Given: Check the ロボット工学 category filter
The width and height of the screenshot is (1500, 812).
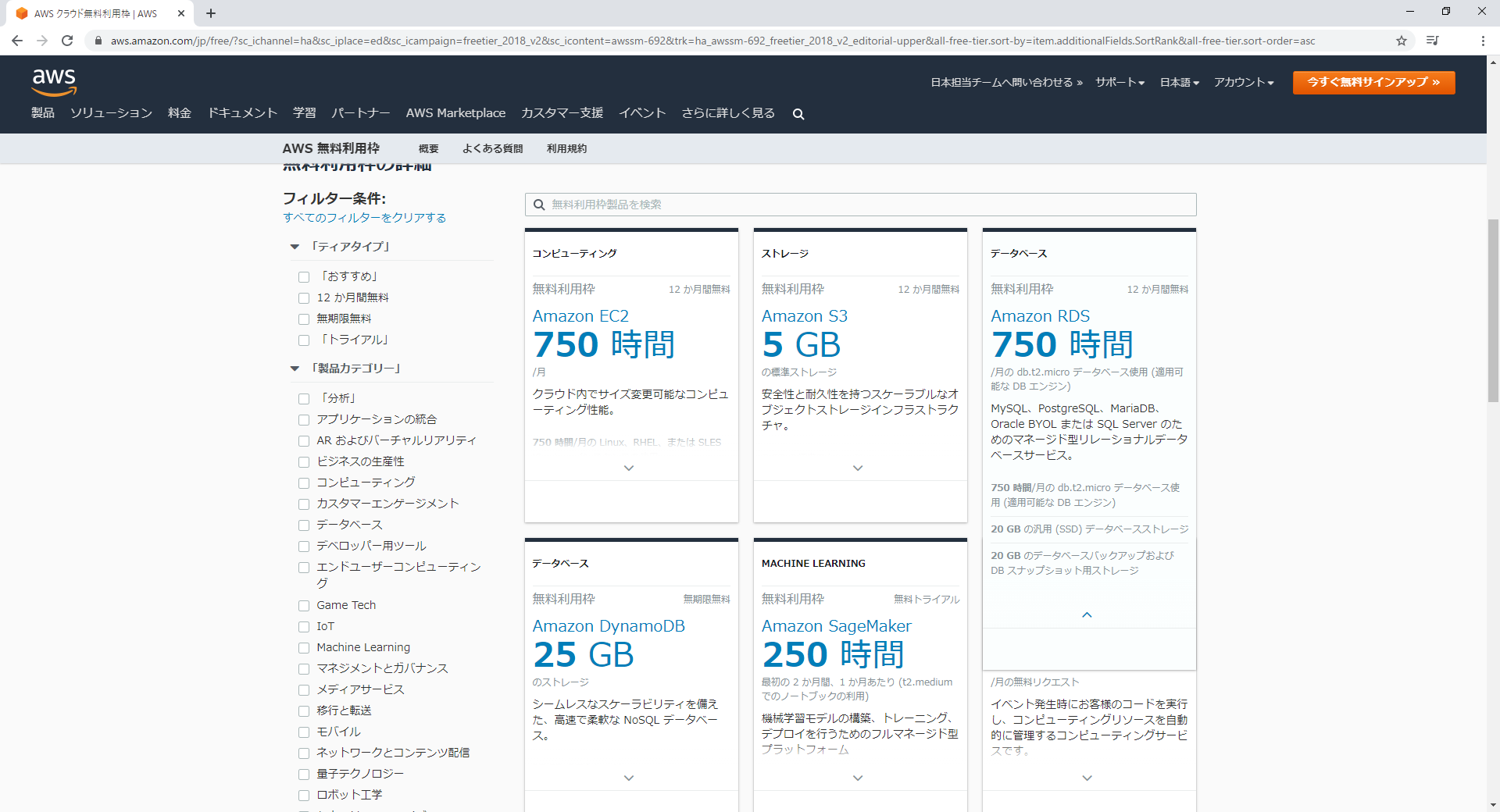Looking at the screenshot, I should 304,796.
